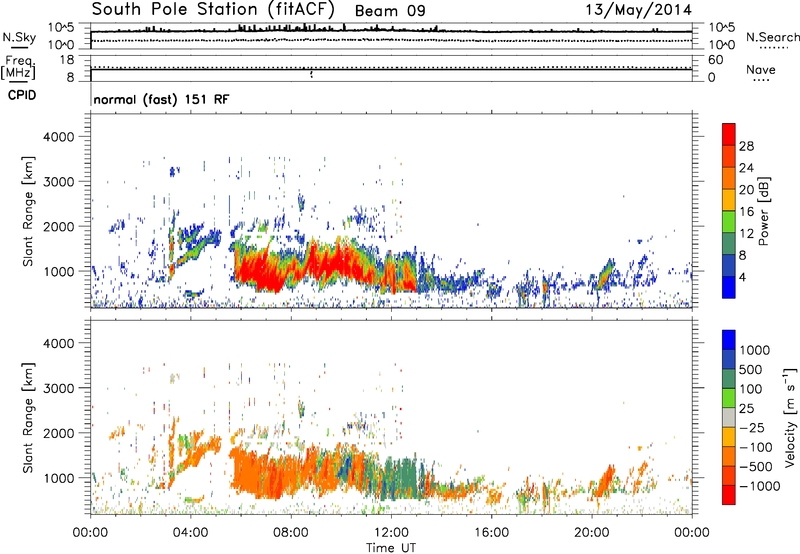Click the 12:00 time tick label
800x554 pixels.
click(391, 533)
